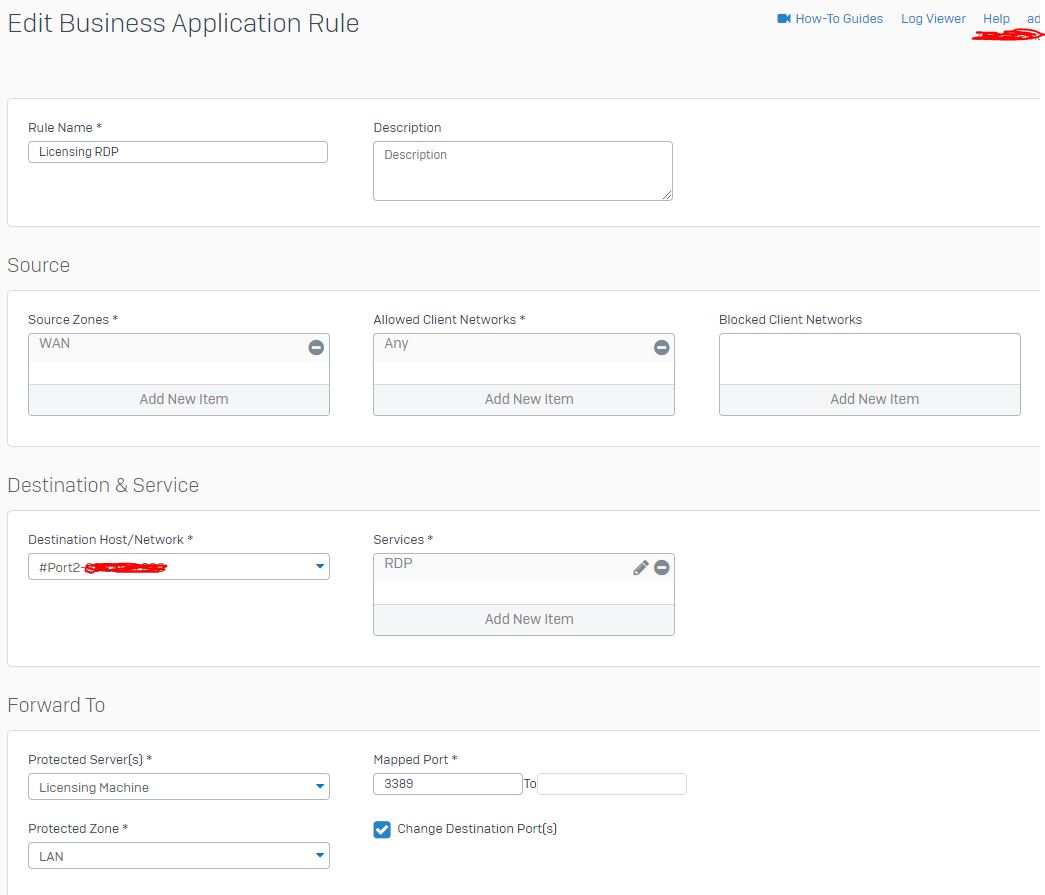This screenshot has height=895, width=1045.
Task: Click the How-To Guides video icon
Action: 784,19
